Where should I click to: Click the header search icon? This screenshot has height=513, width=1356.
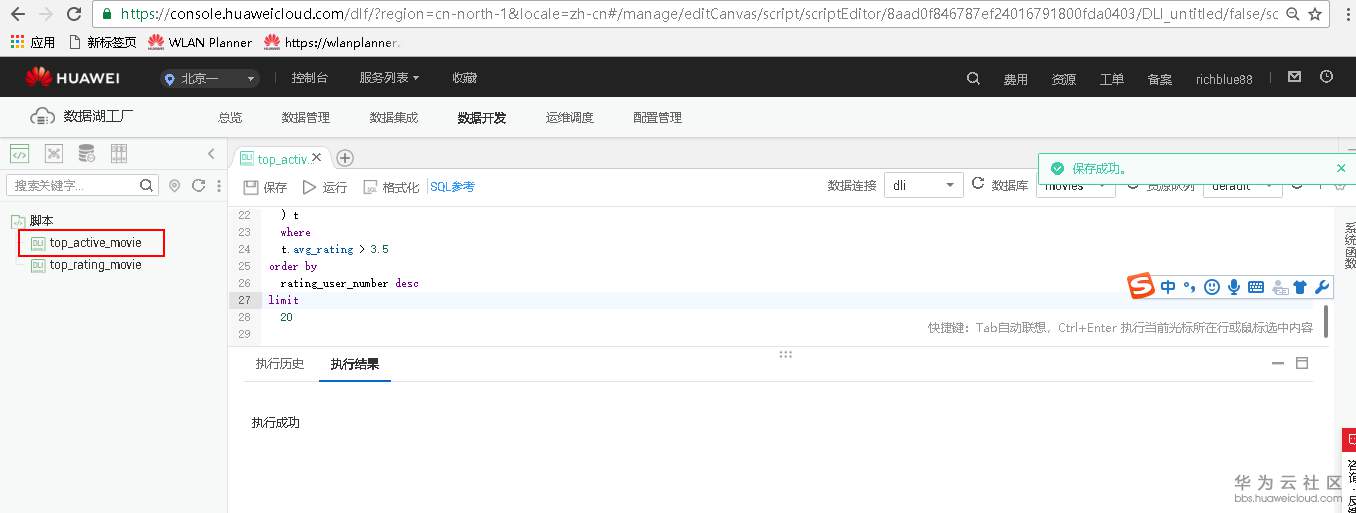pos(973,78)
